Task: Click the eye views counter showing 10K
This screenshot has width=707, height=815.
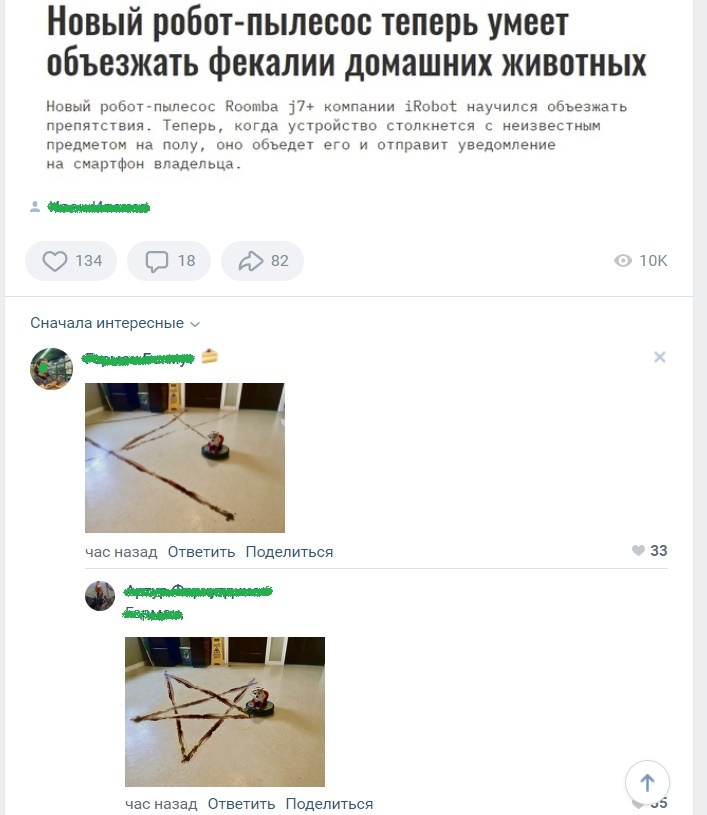Action: click(x=640, y=260)
